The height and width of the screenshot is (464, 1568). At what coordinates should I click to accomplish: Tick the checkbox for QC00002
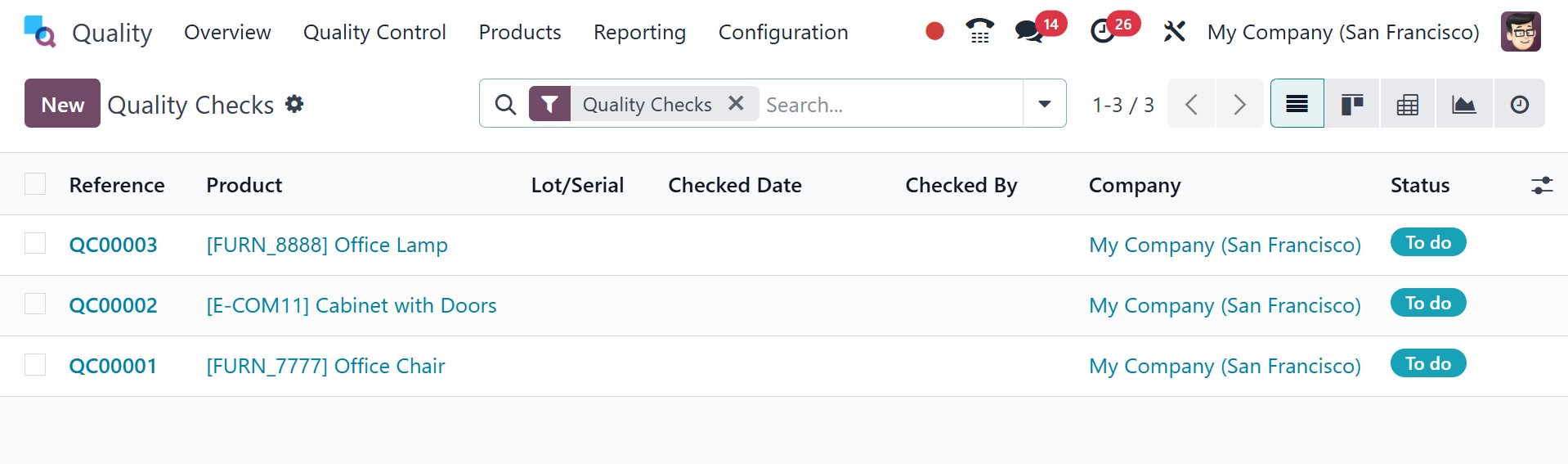35,304
